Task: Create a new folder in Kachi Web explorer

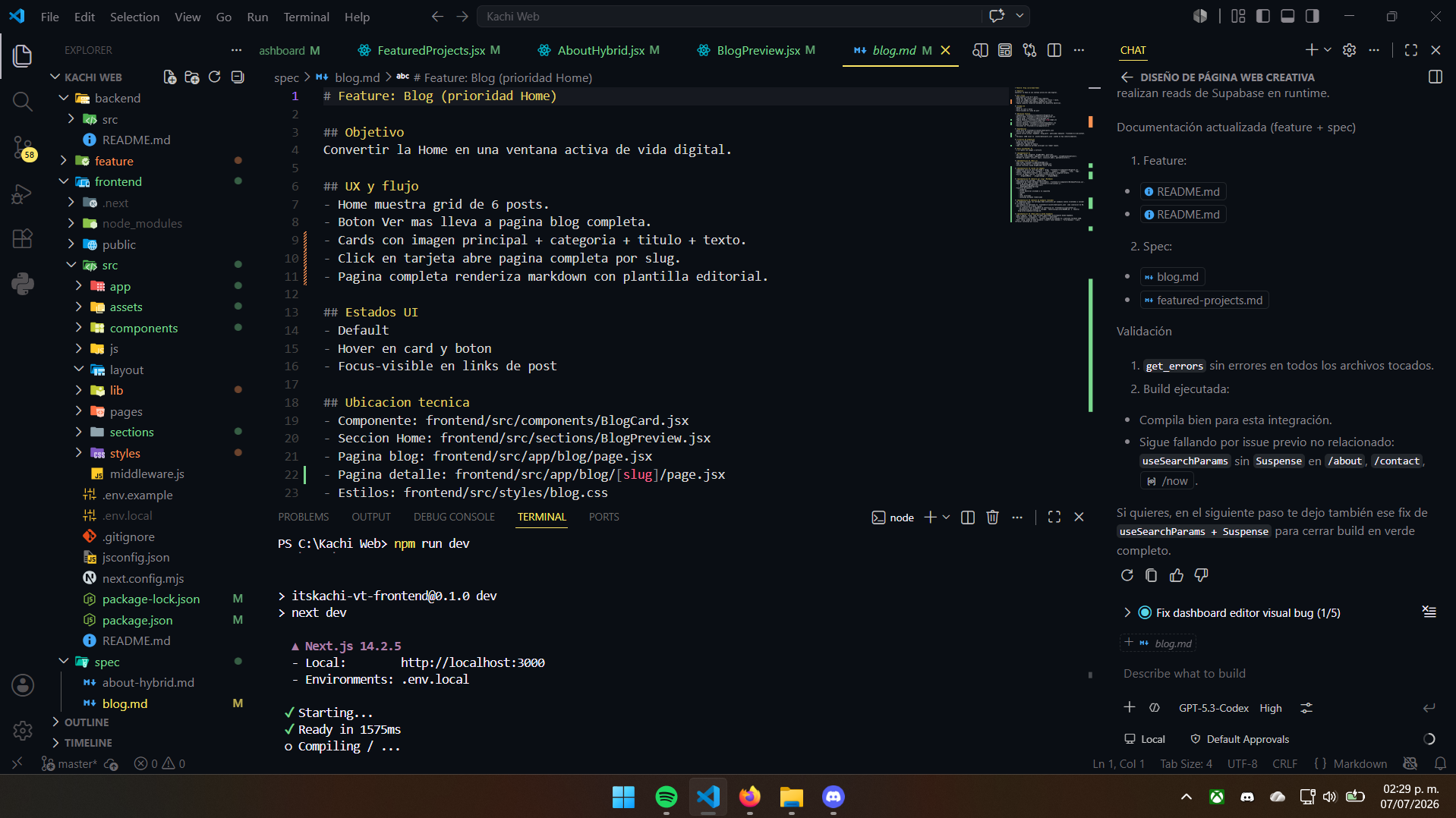Action: click(x=192, y=77)
